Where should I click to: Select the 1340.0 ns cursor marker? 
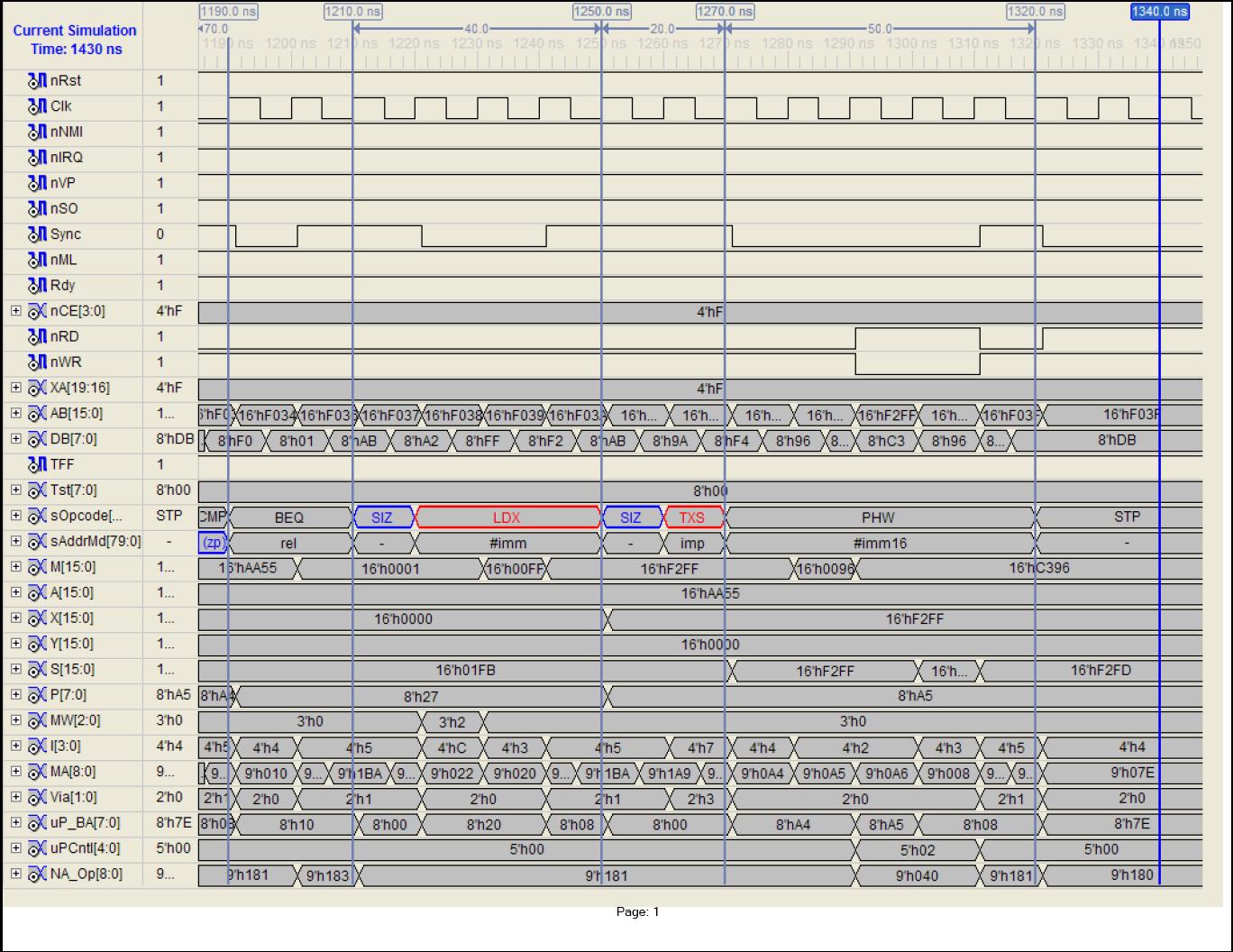[x=1159, y=12]
